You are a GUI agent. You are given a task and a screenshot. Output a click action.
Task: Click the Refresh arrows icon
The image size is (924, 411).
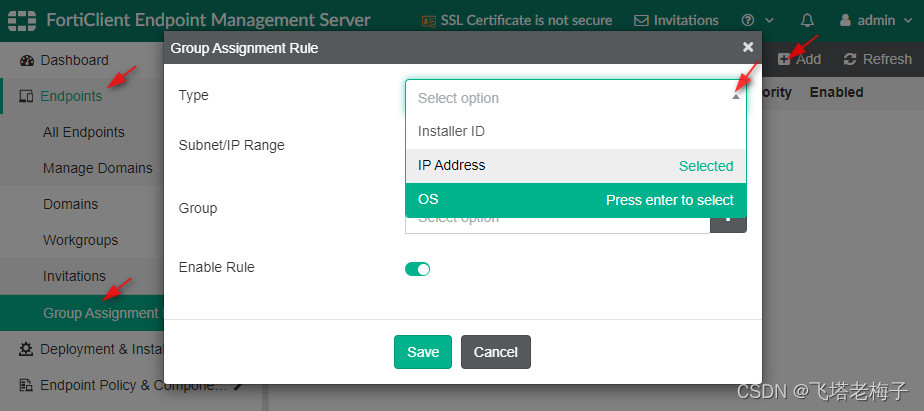(850, 60)
